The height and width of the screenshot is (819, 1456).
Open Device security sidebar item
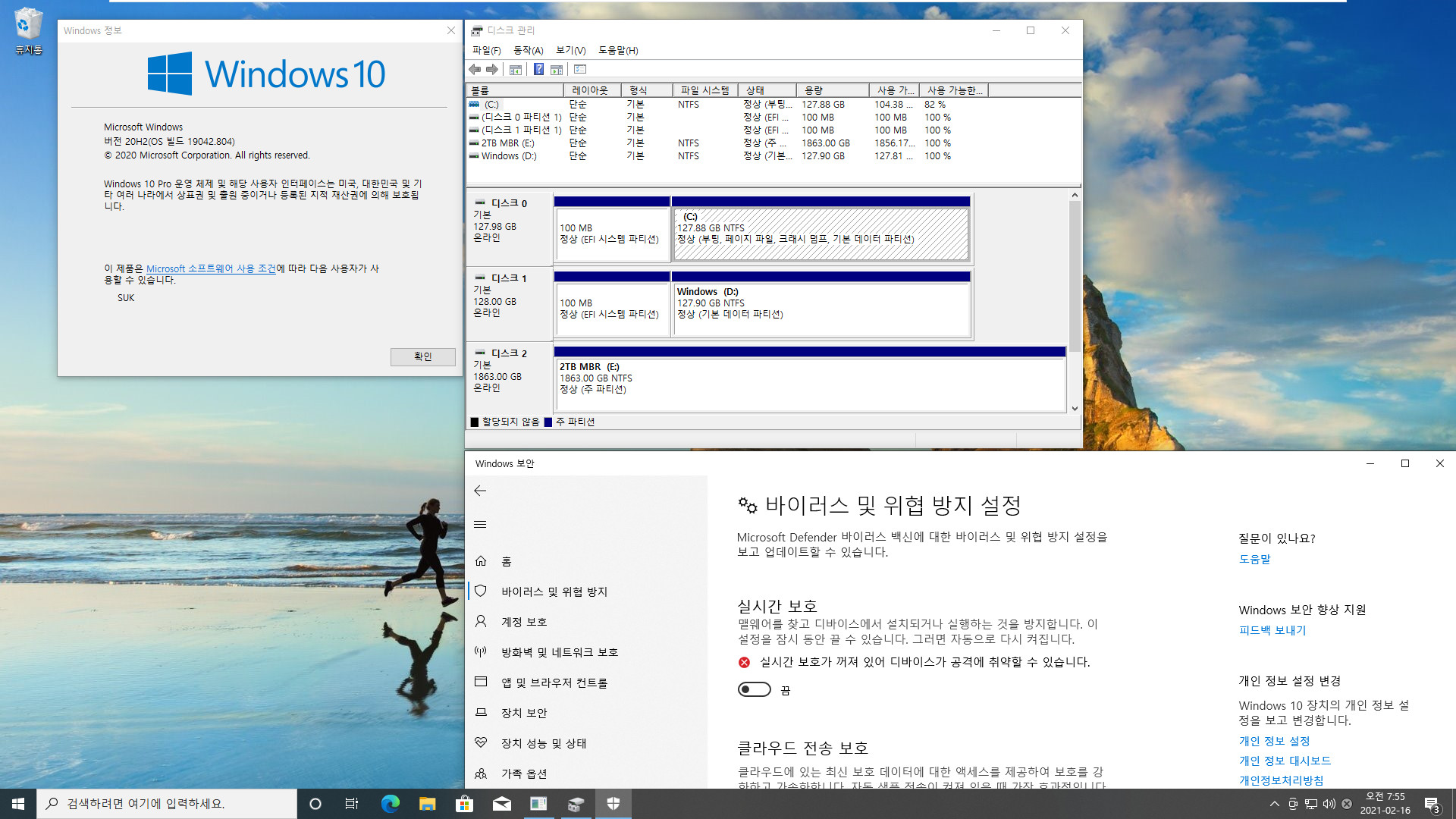click(586, 713)
